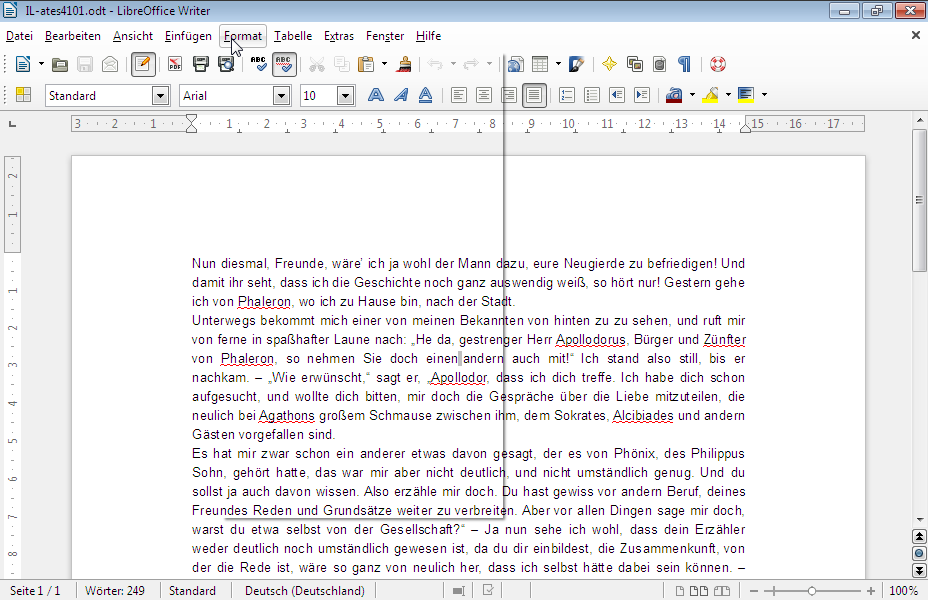928x600 pixels.
Task: Expand the Table dropdown arrow
Action: point(558,64)
